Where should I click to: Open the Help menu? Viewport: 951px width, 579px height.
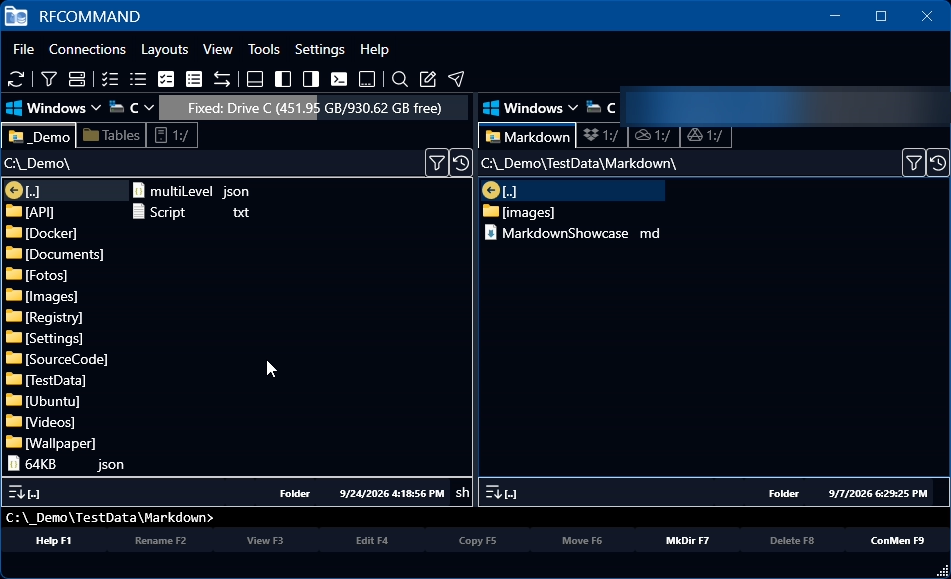coord(374,49)
